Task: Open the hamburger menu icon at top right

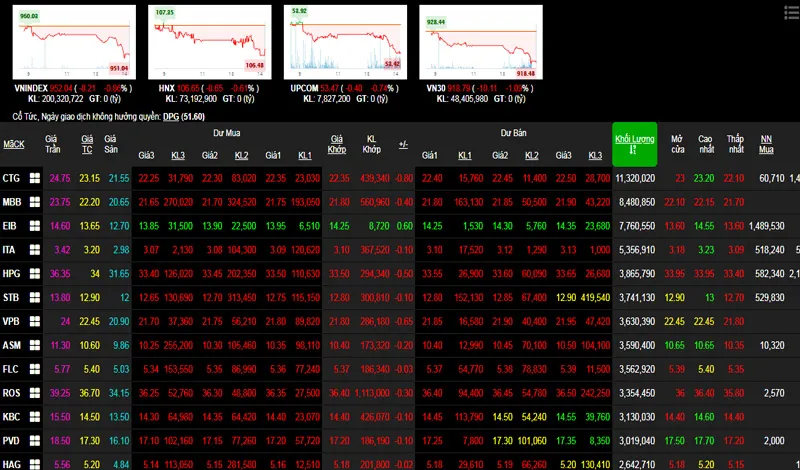Action: (x=791, y=13)
